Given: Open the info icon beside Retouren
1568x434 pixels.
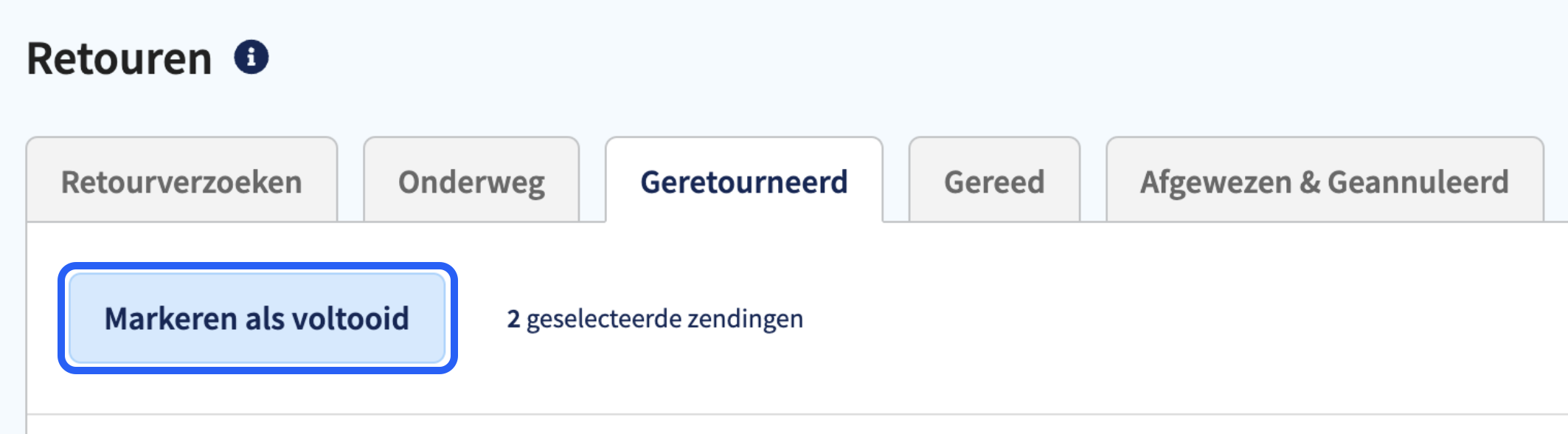Looking at the screenshot, I should coord(251,57).
